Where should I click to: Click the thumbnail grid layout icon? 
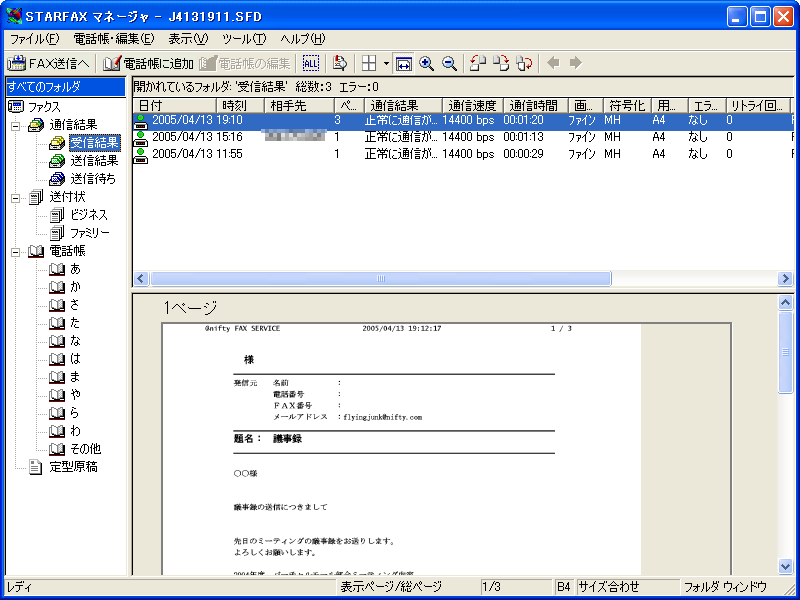tap(369, 63)
